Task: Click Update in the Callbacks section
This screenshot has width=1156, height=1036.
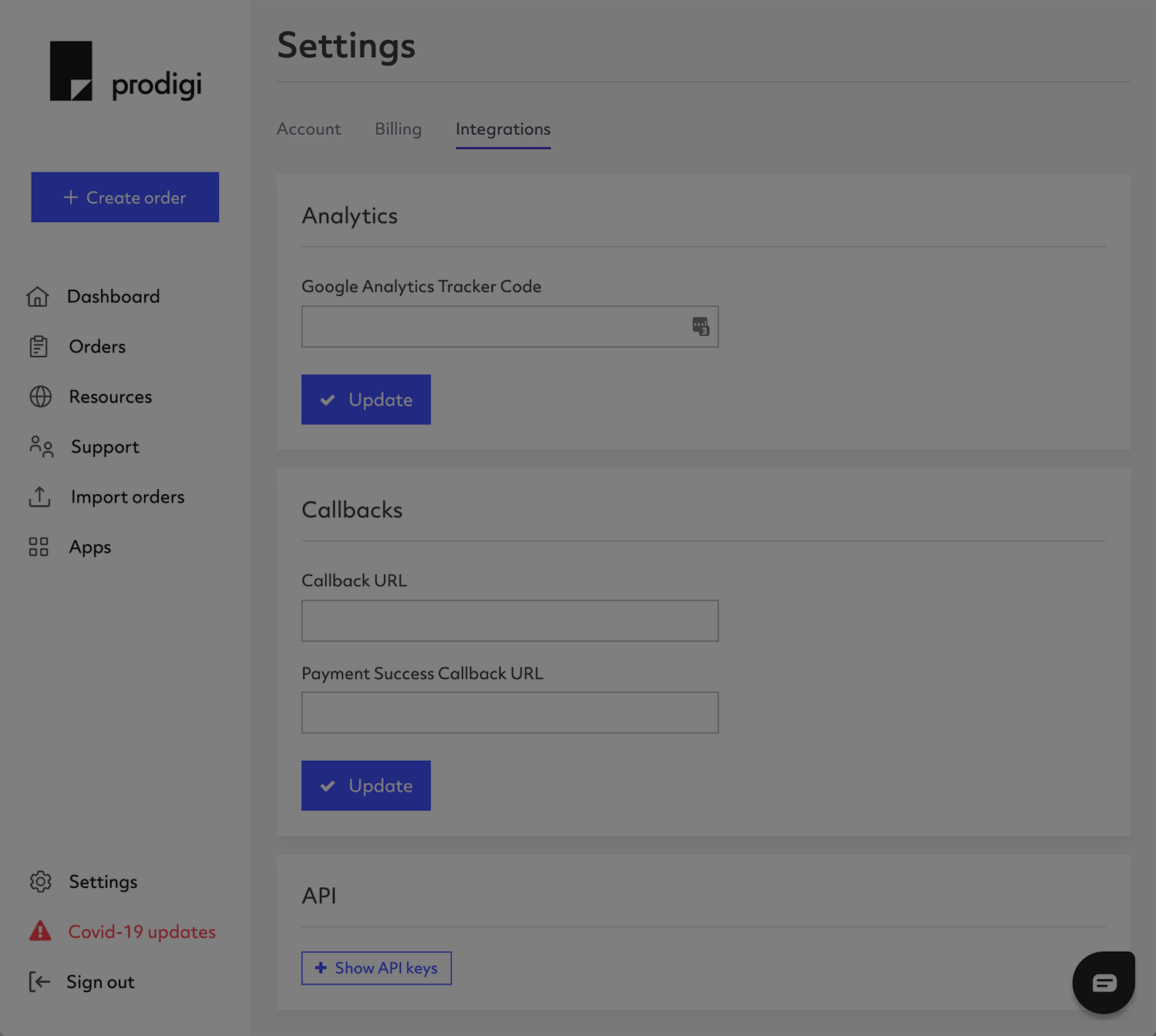Action: tap(365, 785)
